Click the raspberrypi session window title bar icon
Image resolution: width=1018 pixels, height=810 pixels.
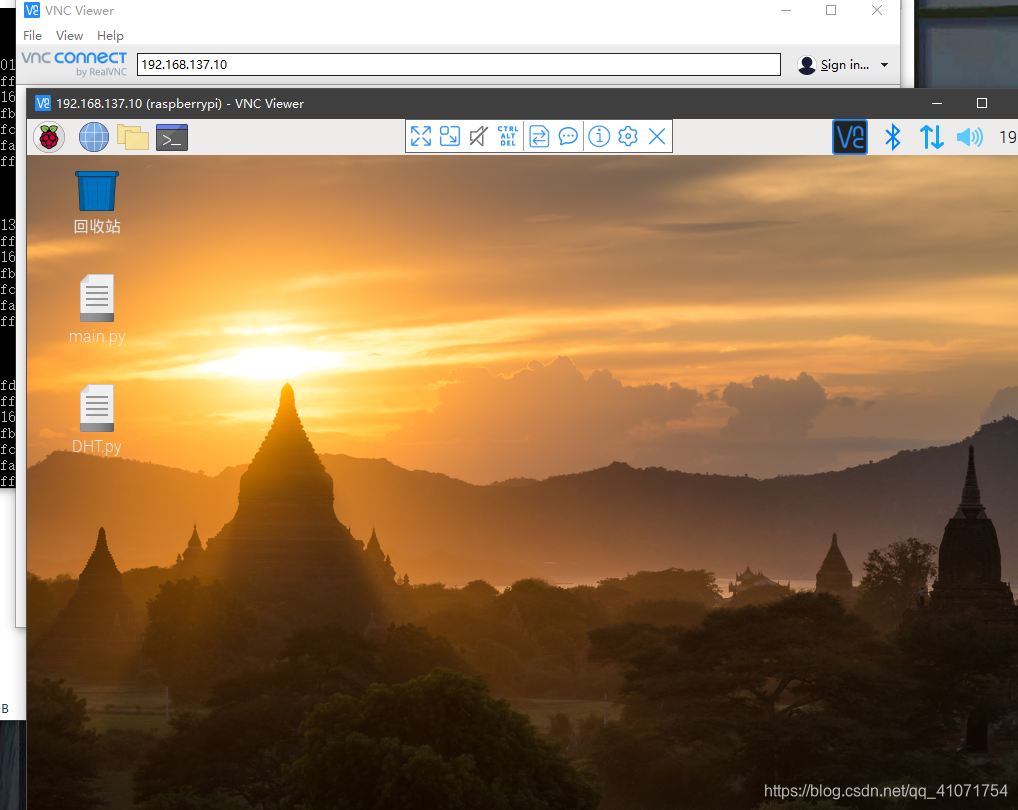(x=43, y=103)
